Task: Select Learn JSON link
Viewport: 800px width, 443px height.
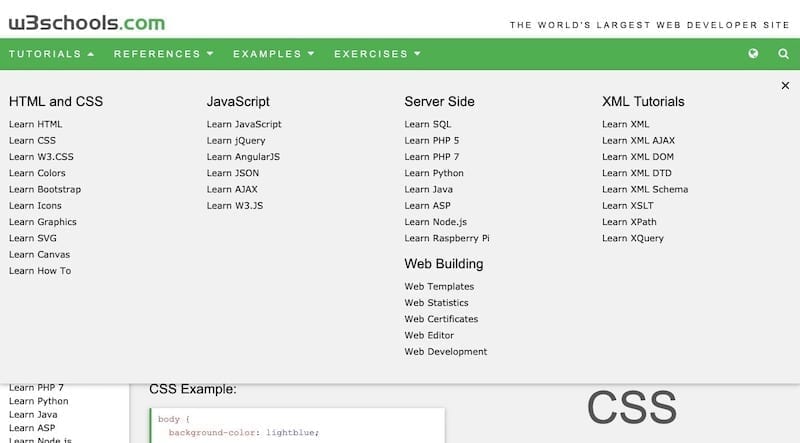Action: coord(233,173)
